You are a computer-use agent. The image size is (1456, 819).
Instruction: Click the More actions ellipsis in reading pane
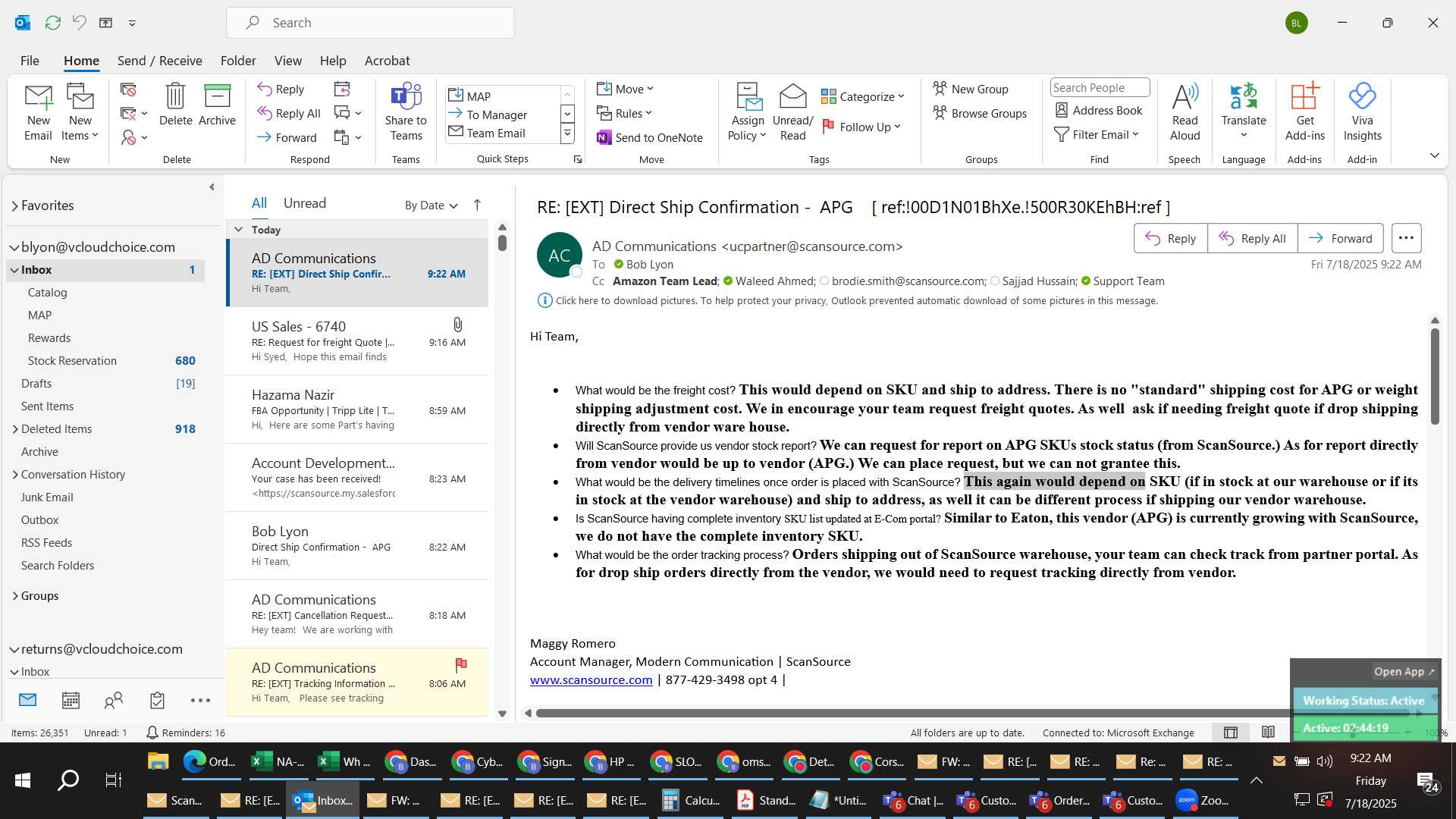pyautogui.click(x=1406, y=238)
